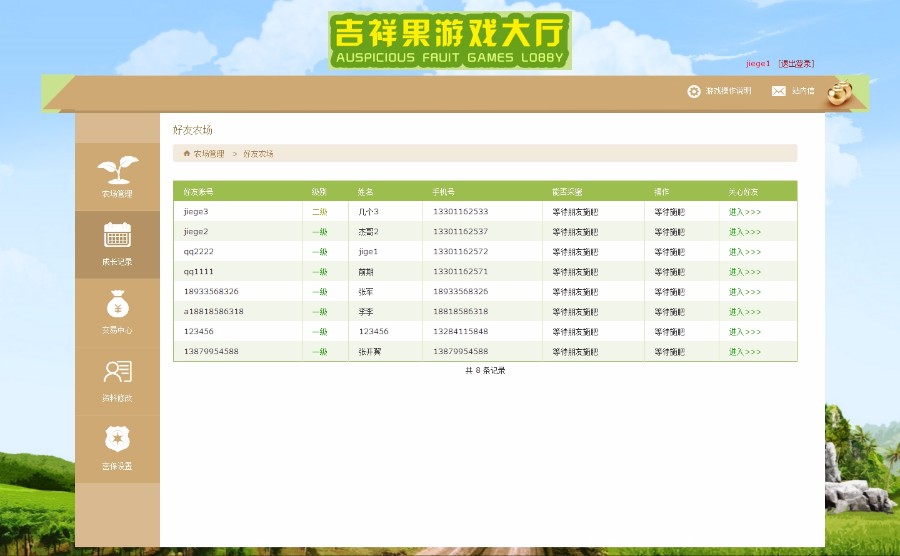
Task: Click phone number 13284115848
Action: (461, 332)
